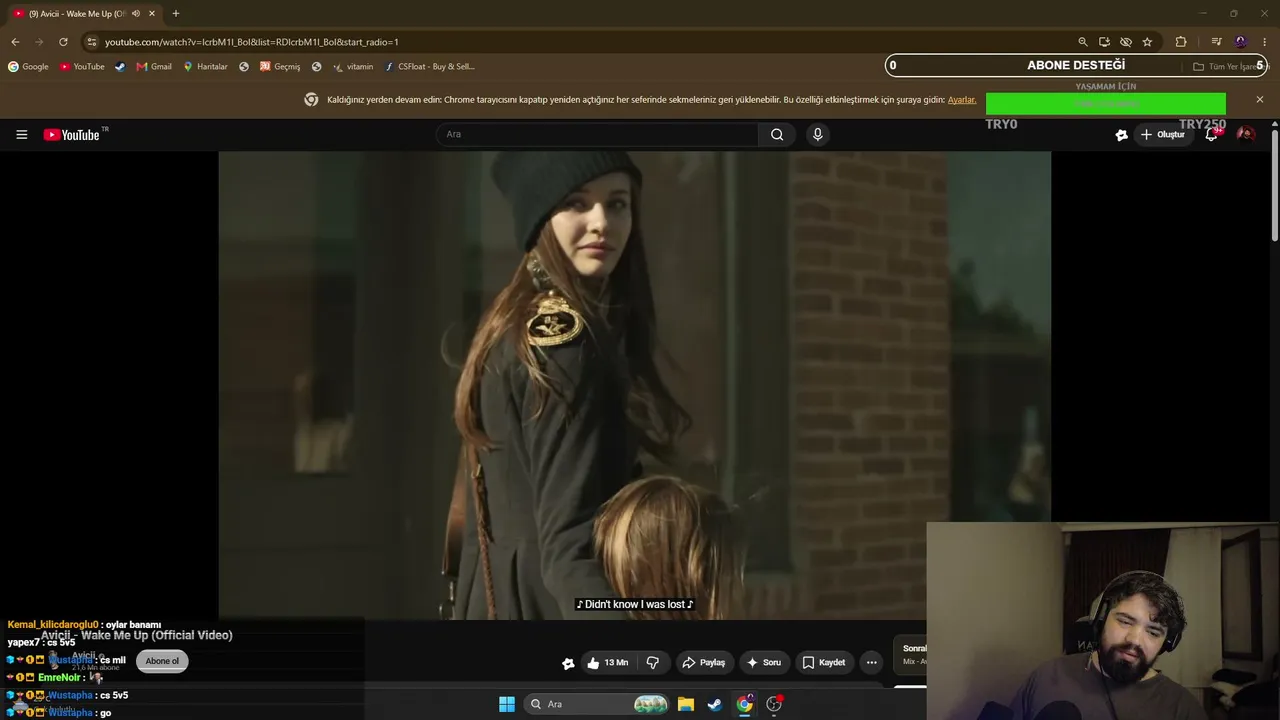The height and width of the screenshot is (720, 1280).
Task: Click the crossed-eye icon in address bar
Action: click(x=1126, y=42)
